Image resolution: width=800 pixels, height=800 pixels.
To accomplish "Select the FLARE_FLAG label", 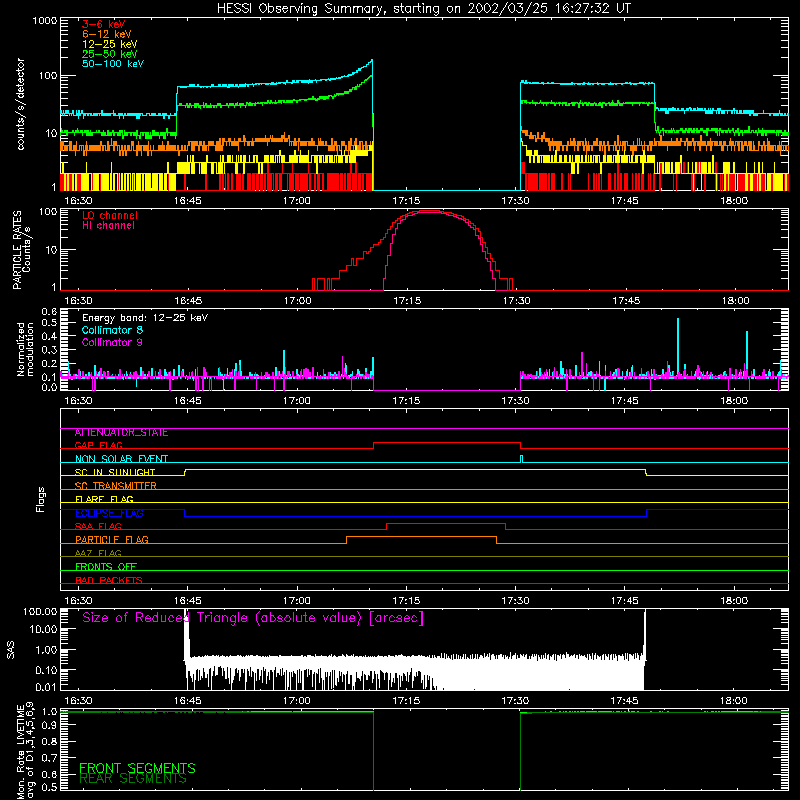I will pyautogui.click(x=104, y=499).
